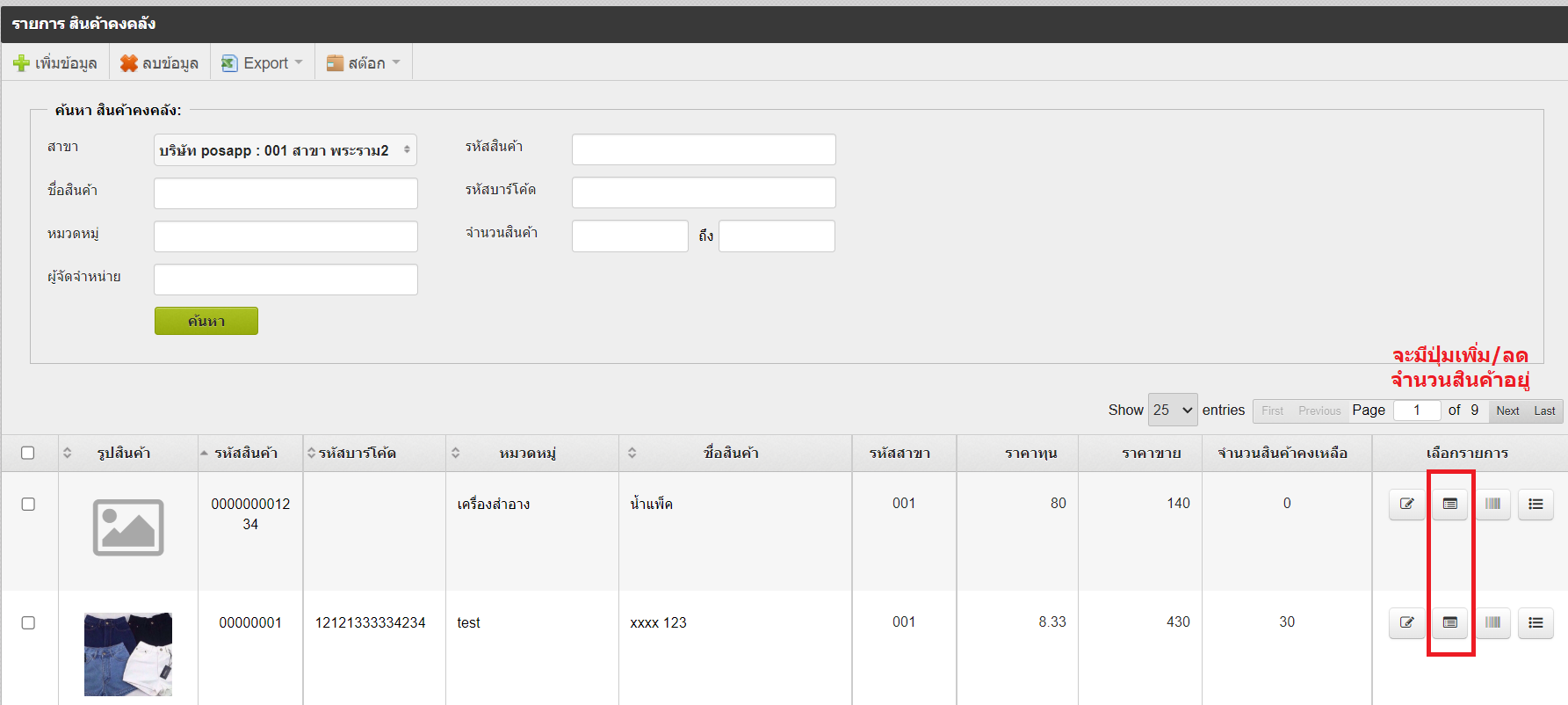Open the สาขา branch dropdown
This screenshot has width=1568, height=705.
[x=285, y=150]
